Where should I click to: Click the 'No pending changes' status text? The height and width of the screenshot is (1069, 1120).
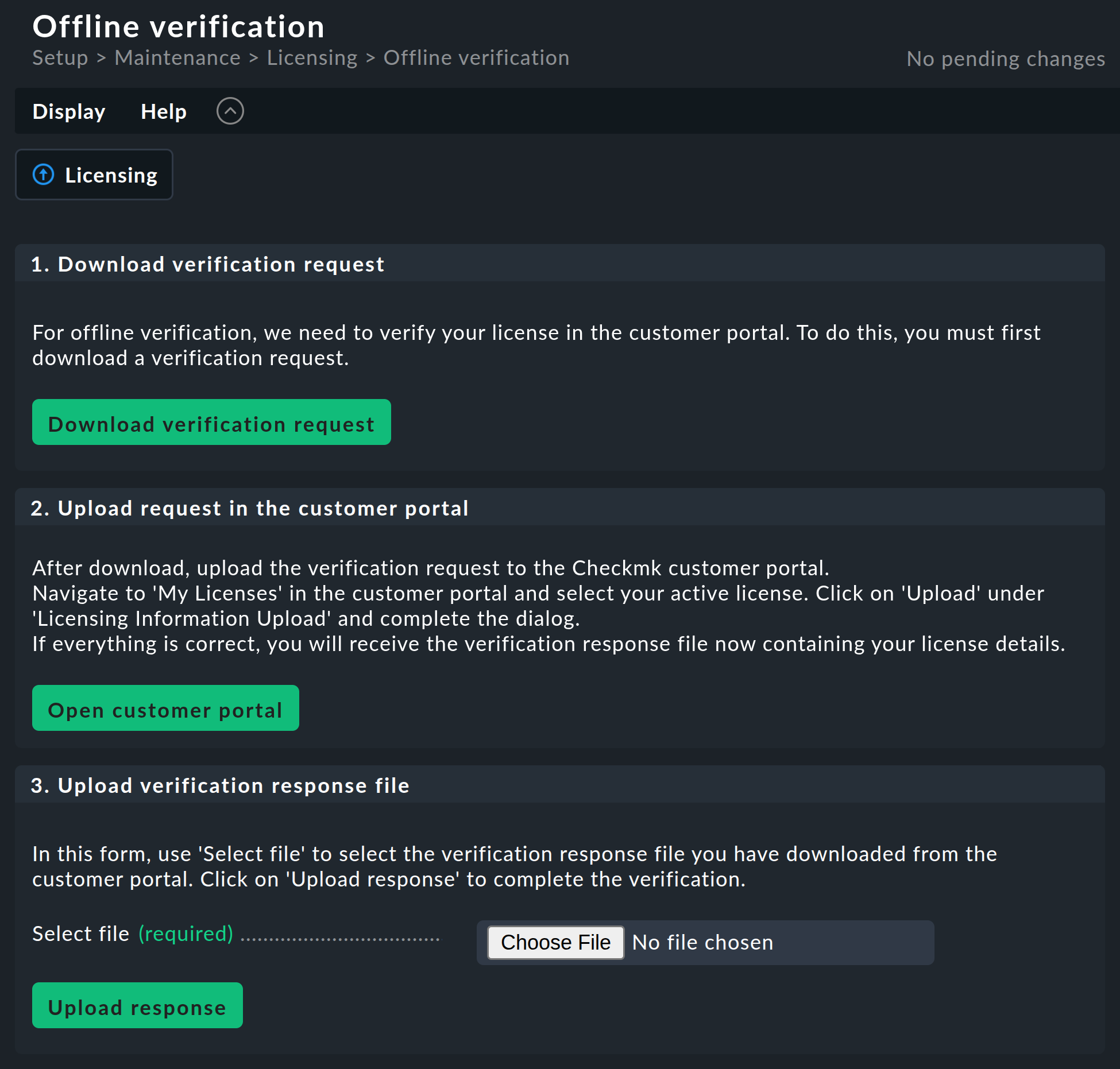[1005, 58]
